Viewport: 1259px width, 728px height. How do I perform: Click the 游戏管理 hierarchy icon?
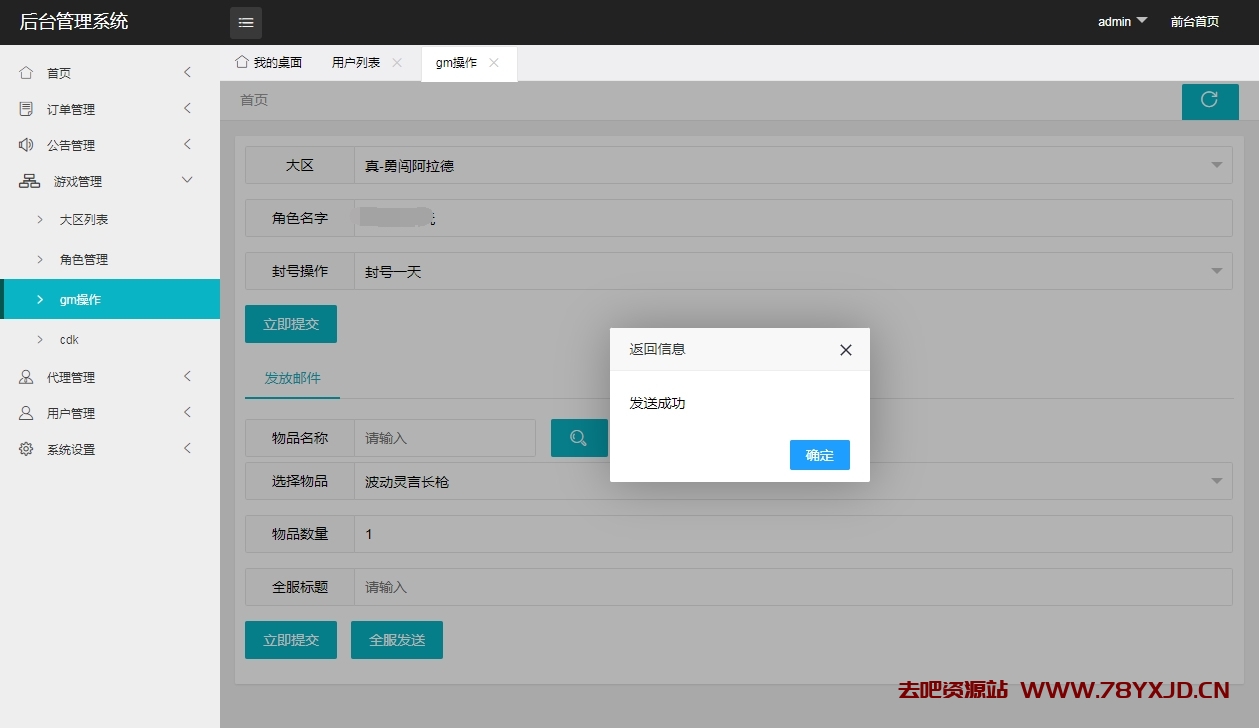(x=30, y=181)
